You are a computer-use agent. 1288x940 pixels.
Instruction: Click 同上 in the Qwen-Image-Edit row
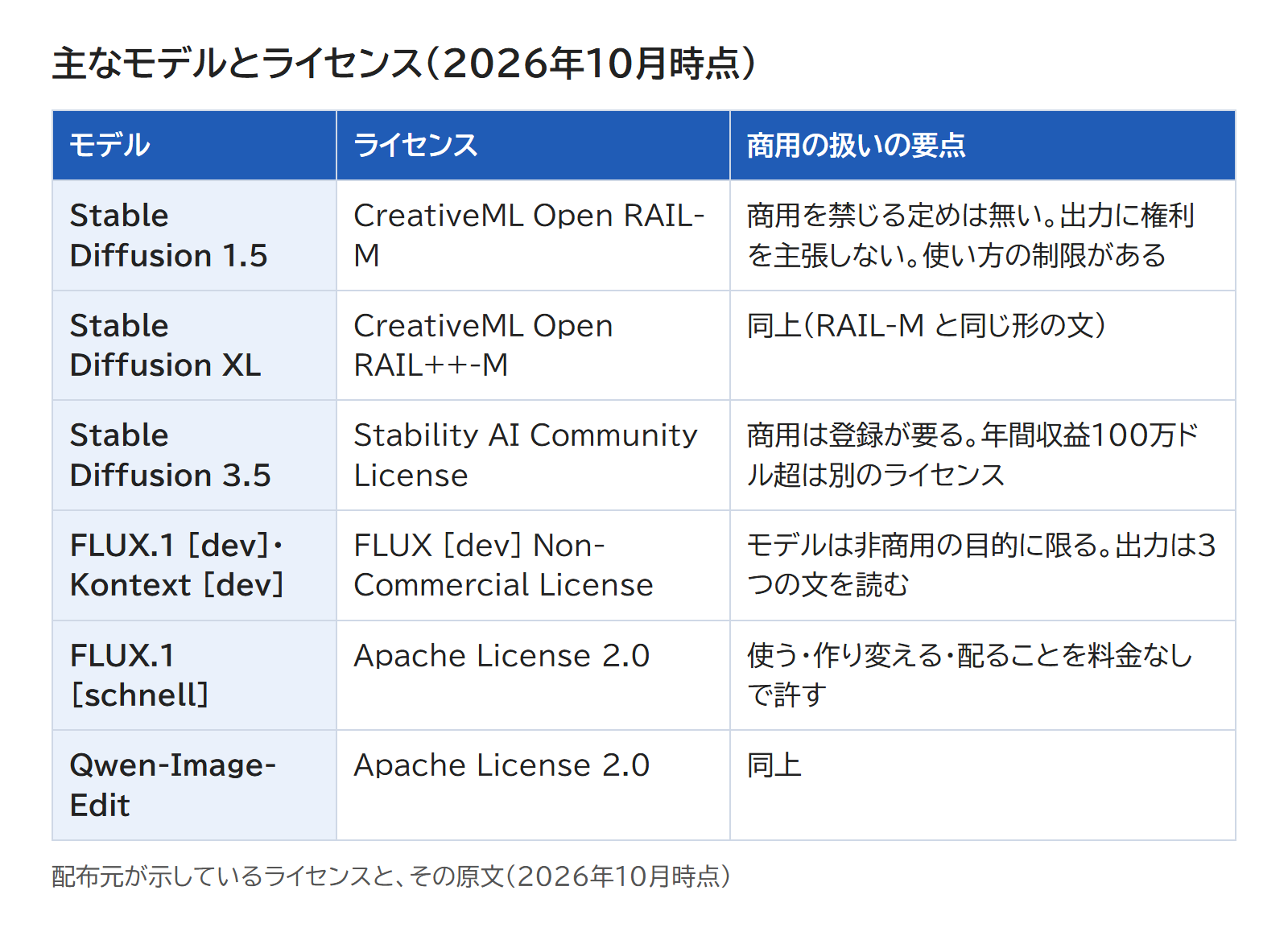tap(982, 785)
